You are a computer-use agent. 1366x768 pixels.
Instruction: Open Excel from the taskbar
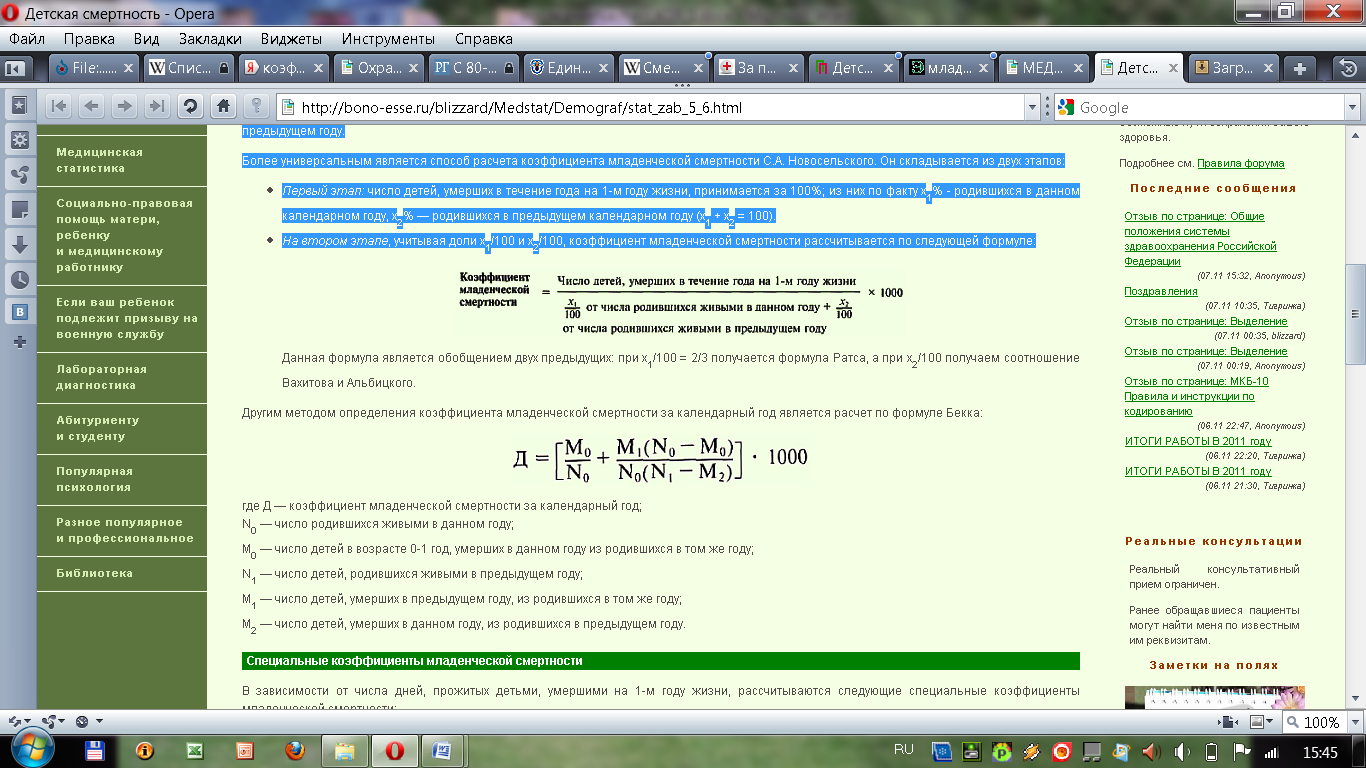click(194, 749)
